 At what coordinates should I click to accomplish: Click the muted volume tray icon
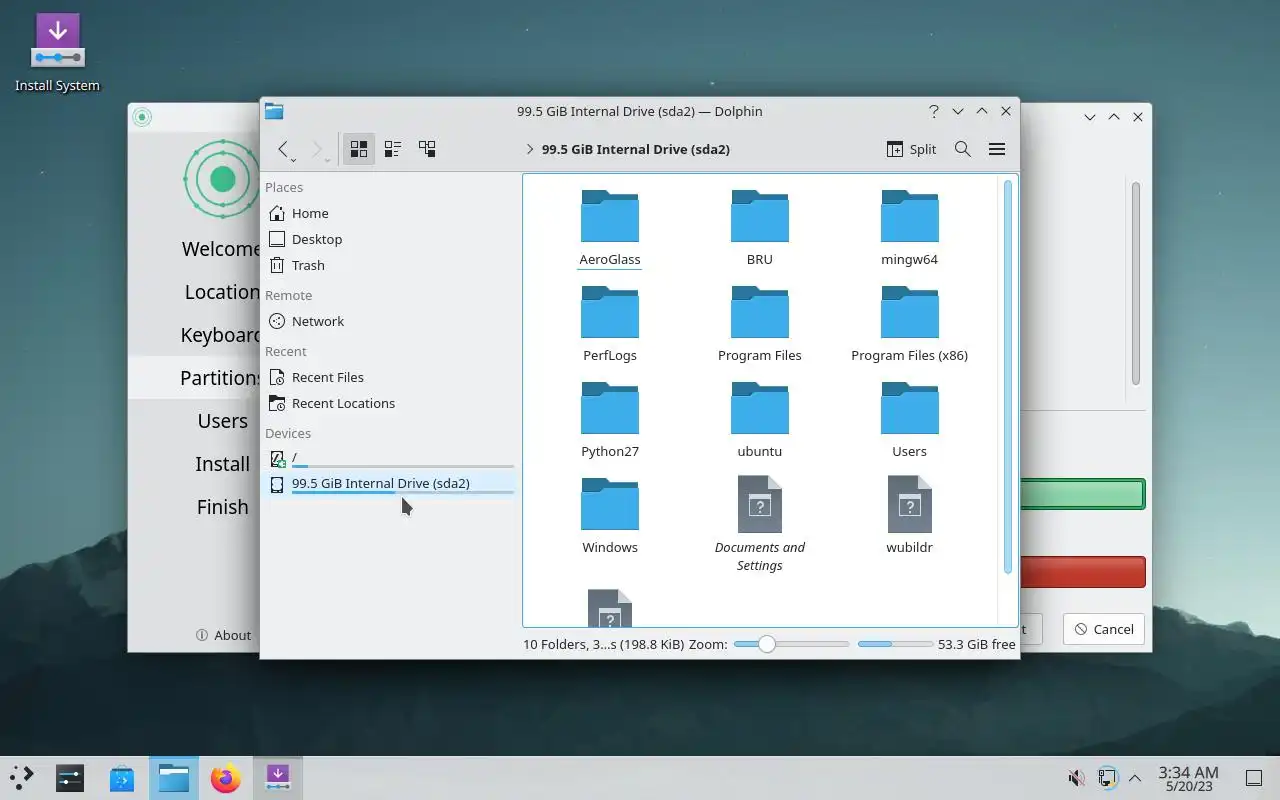click(x=1076, y=777)
